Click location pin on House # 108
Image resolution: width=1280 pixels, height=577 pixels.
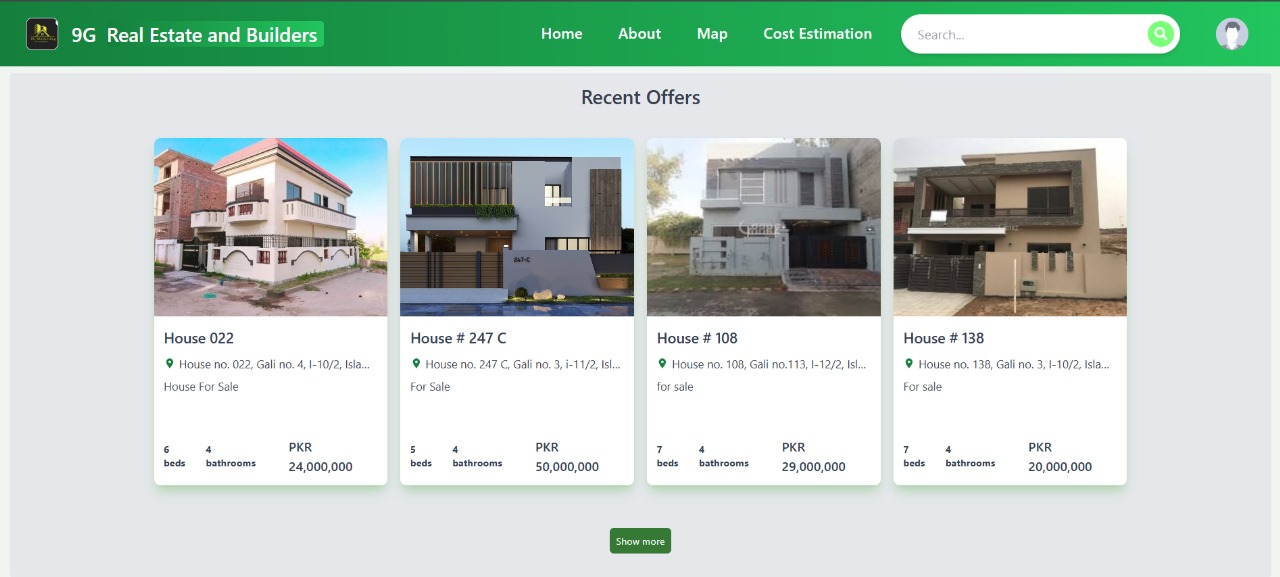click(662, 364)
